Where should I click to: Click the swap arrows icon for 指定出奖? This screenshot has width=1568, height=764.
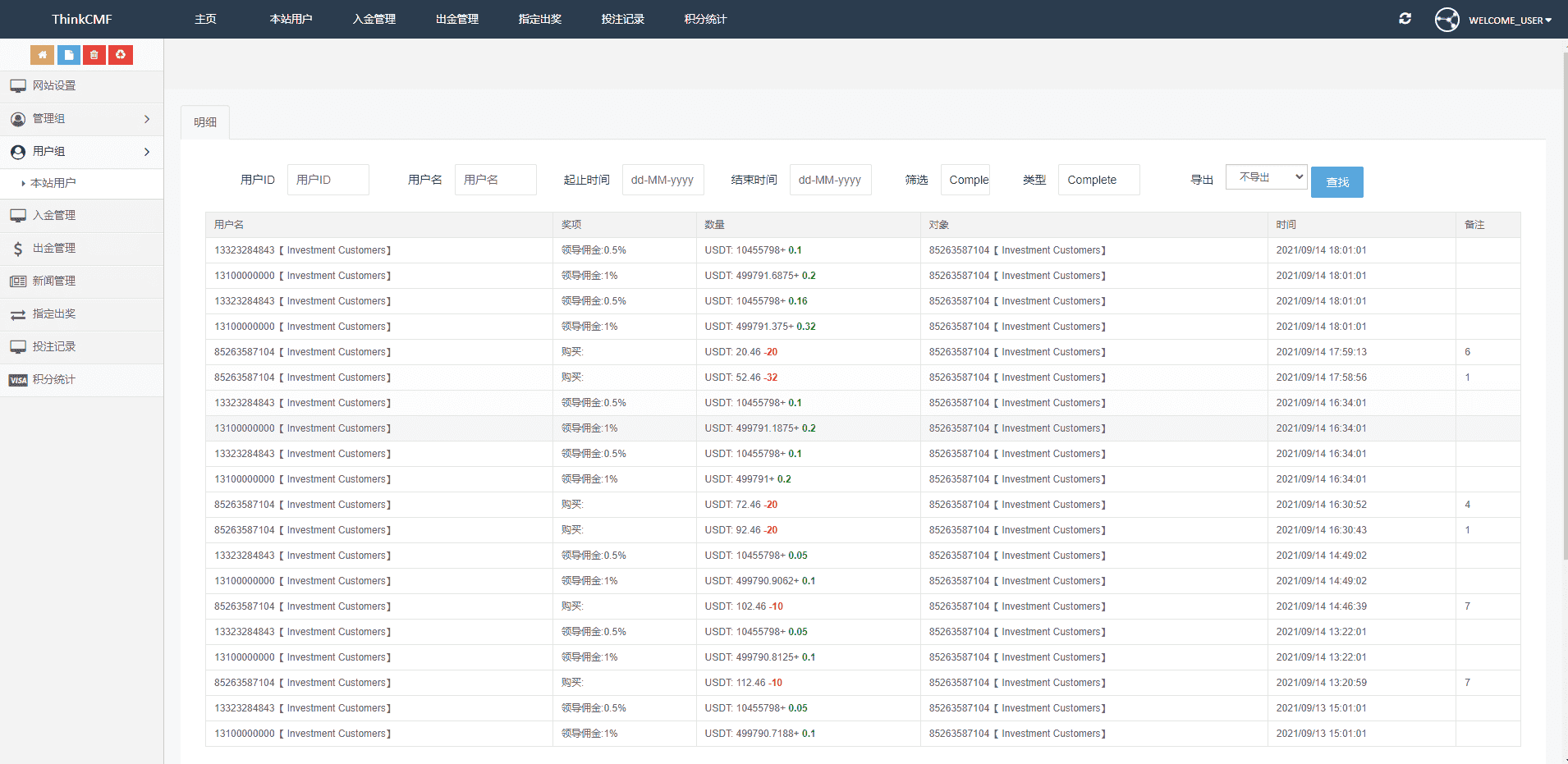click(18, 314)
